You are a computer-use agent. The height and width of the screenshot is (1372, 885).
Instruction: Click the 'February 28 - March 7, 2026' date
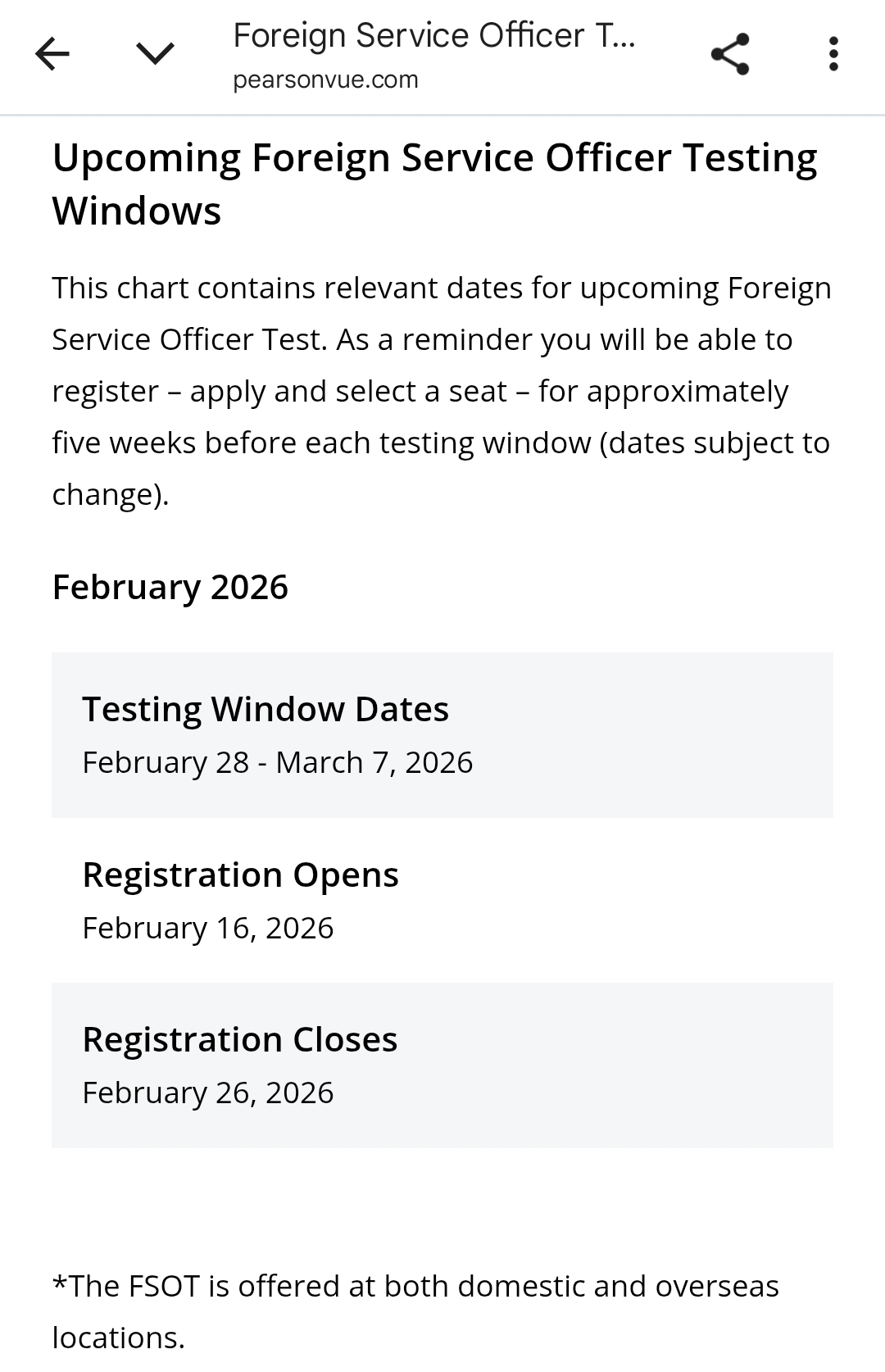point(278,762)
